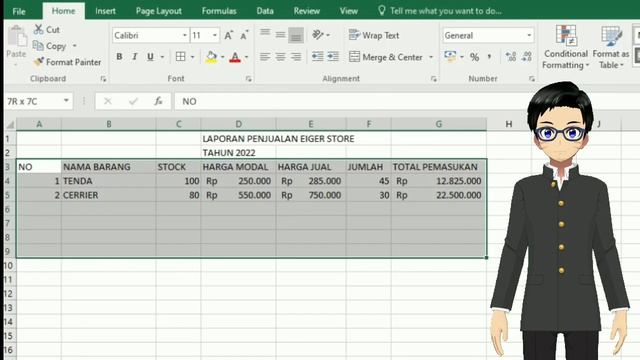Switch to the Insert tab
Viewport: 640px width, 360px height.
[x=105, y=11]
